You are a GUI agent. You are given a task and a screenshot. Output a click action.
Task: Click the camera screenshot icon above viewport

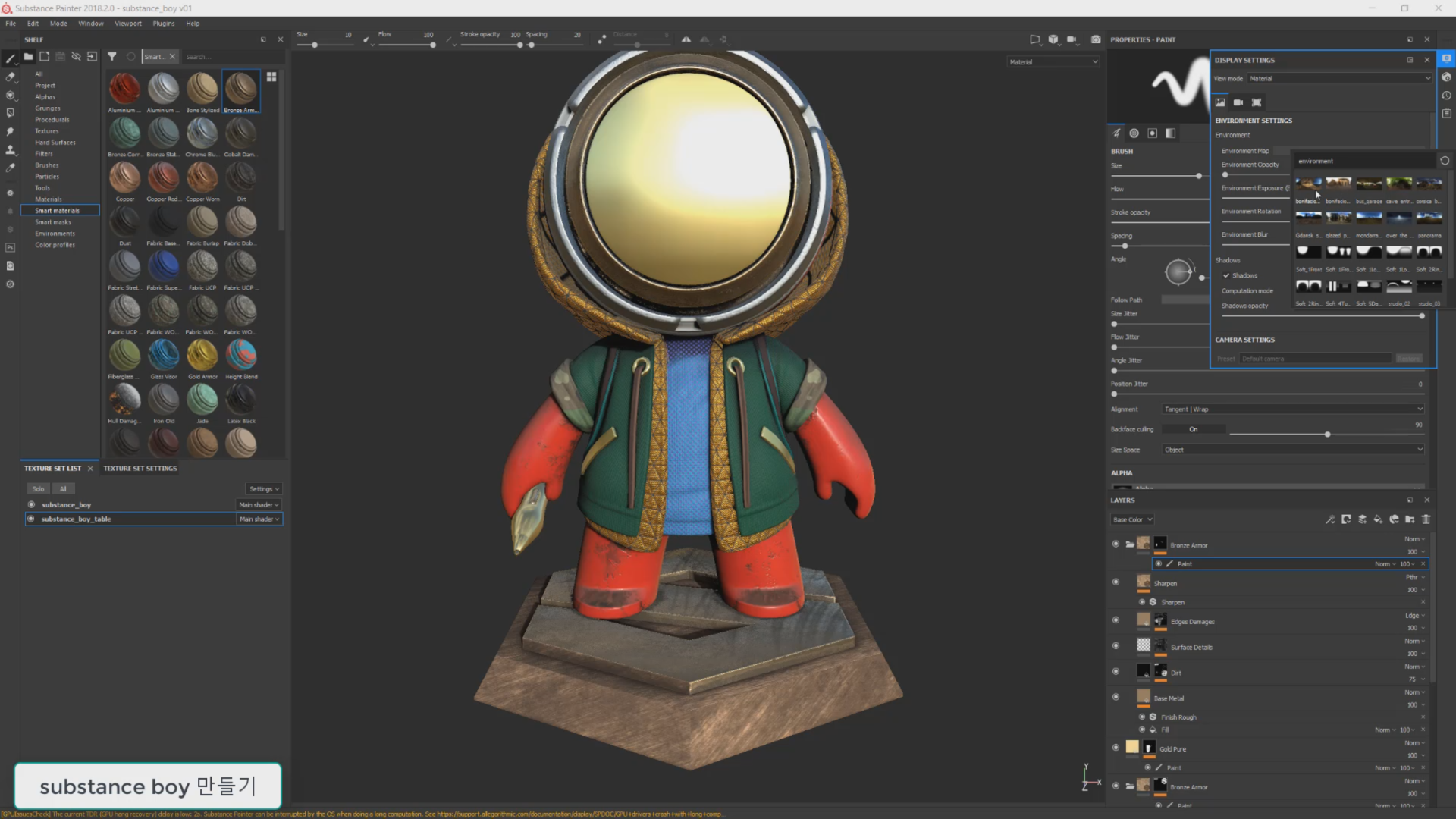click(x=1096, y=39)
